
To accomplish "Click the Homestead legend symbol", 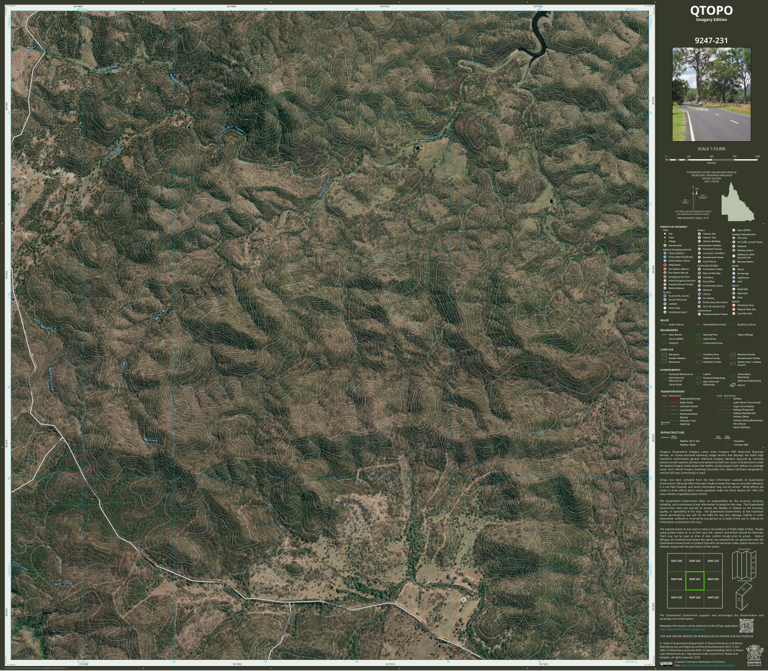I will point(665,245).
